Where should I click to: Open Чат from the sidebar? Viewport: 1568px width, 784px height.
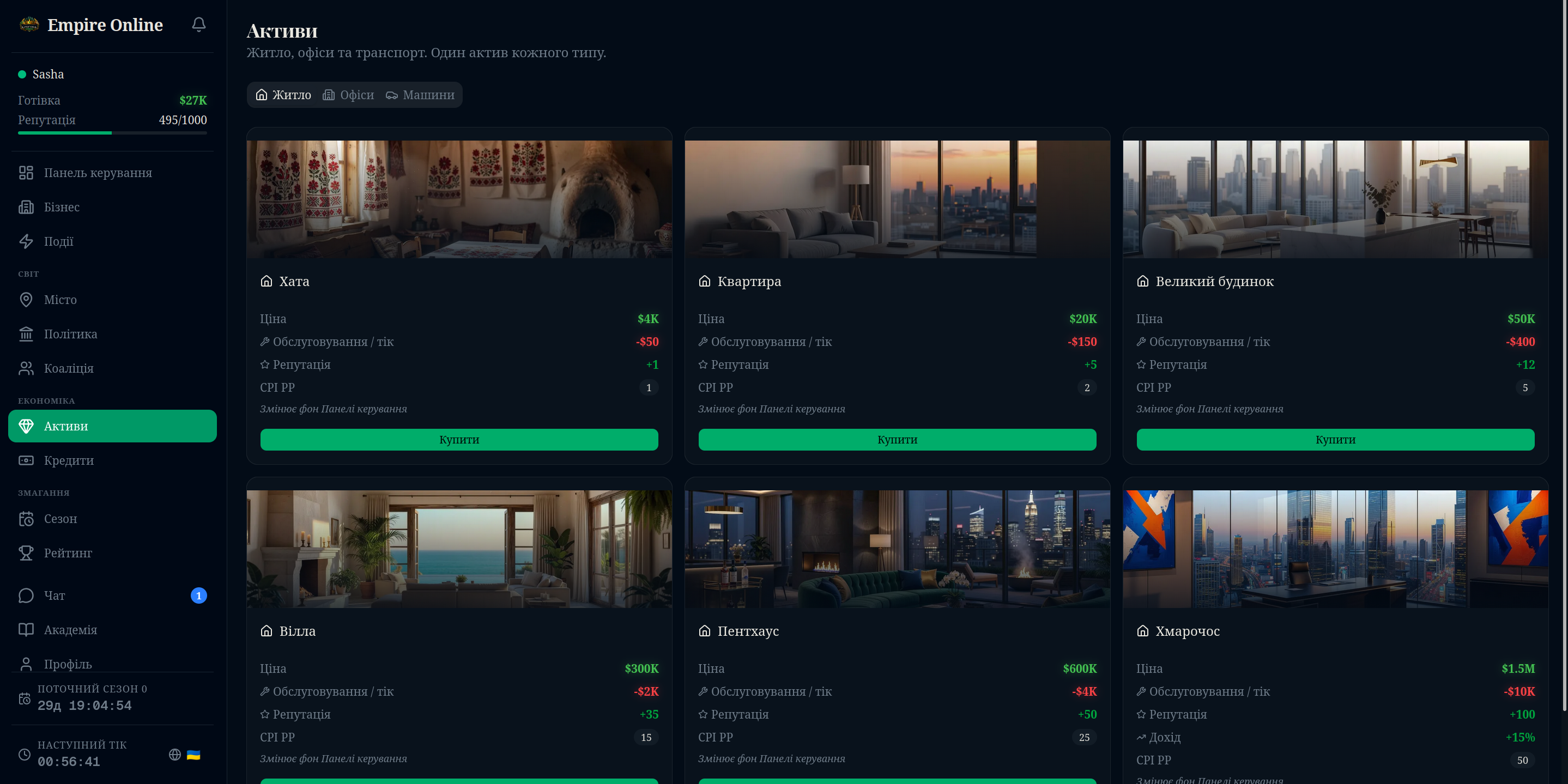54,595
